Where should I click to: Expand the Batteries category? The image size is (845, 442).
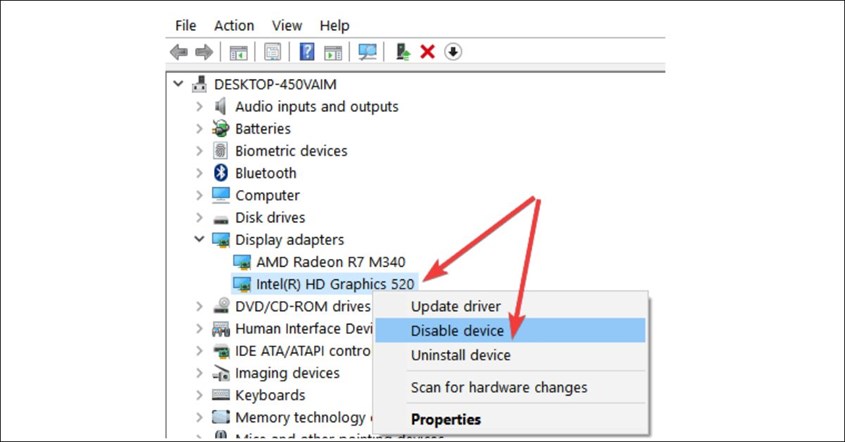click(x=199, y=129)
